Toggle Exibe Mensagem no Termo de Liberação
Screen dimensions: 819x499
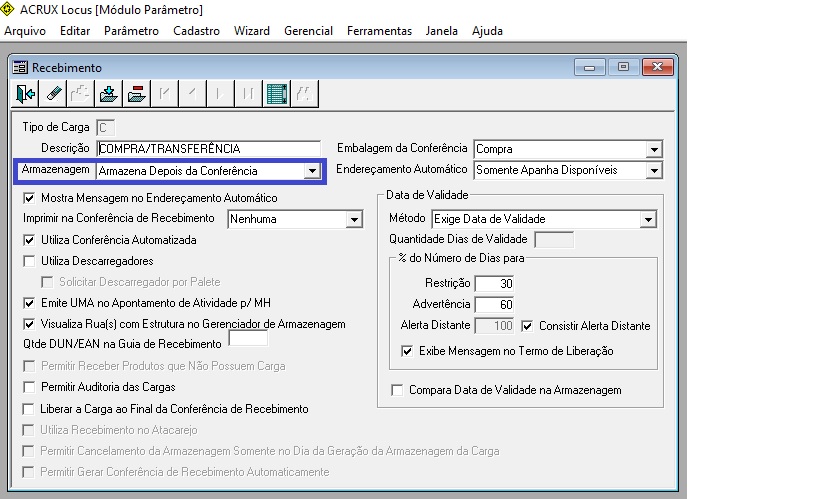click(x=407, y=351)
